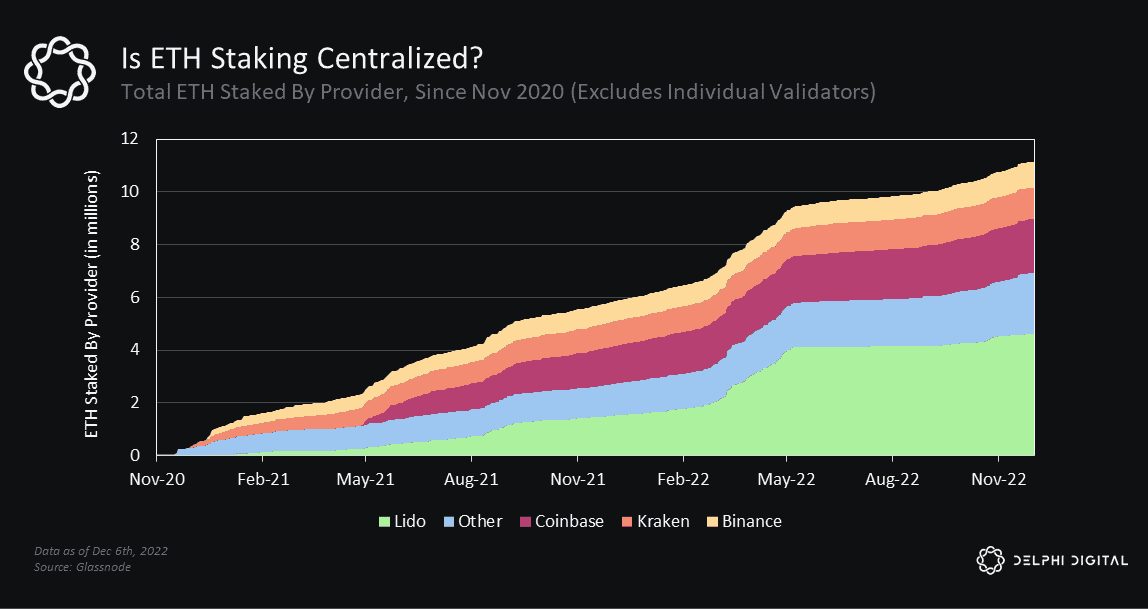Click the Aug-21 x-axis label

click(x=472, y=479)
